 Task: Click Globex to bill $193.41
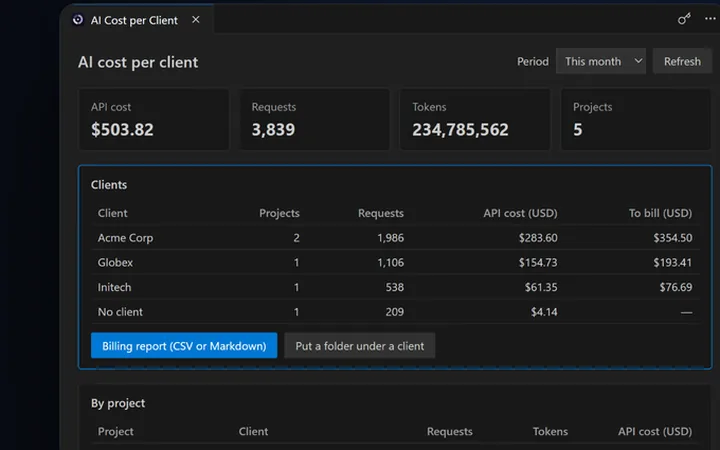(x=673, y=262)
